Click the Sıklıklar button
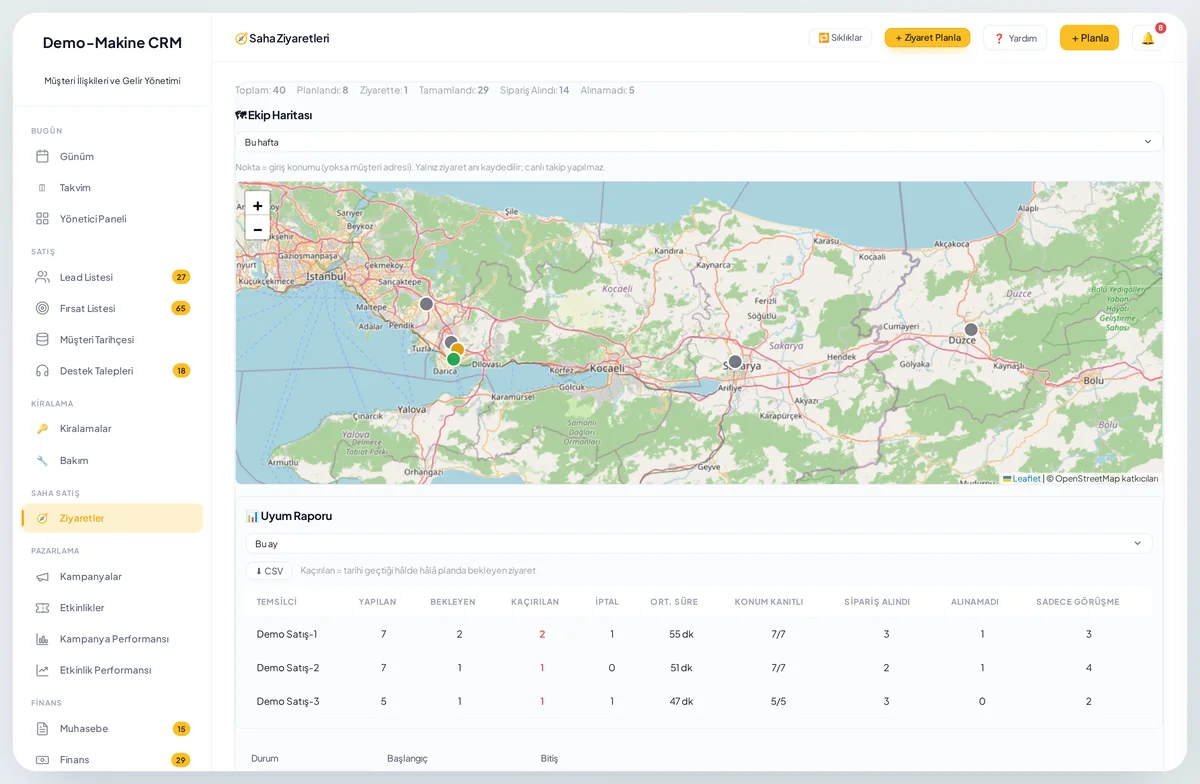 tap(840, 38)
